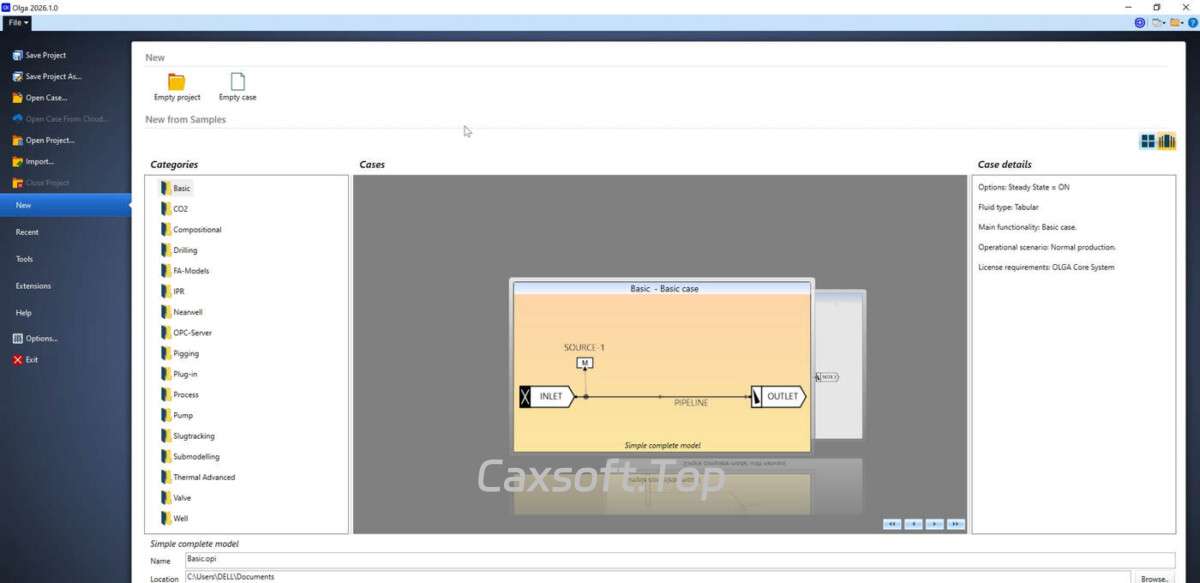
Task: Click the purple circular arrow icon in top bar
Action: (1140, 22)
